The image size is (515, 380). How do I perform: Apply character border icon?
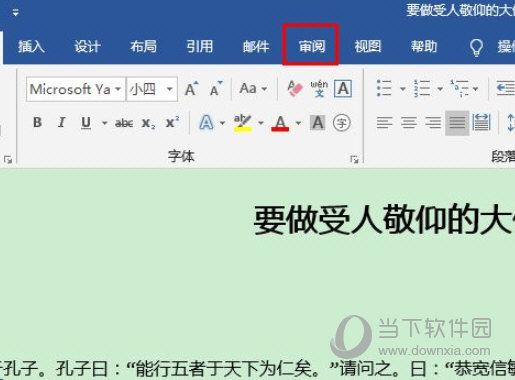click(343, 89)
